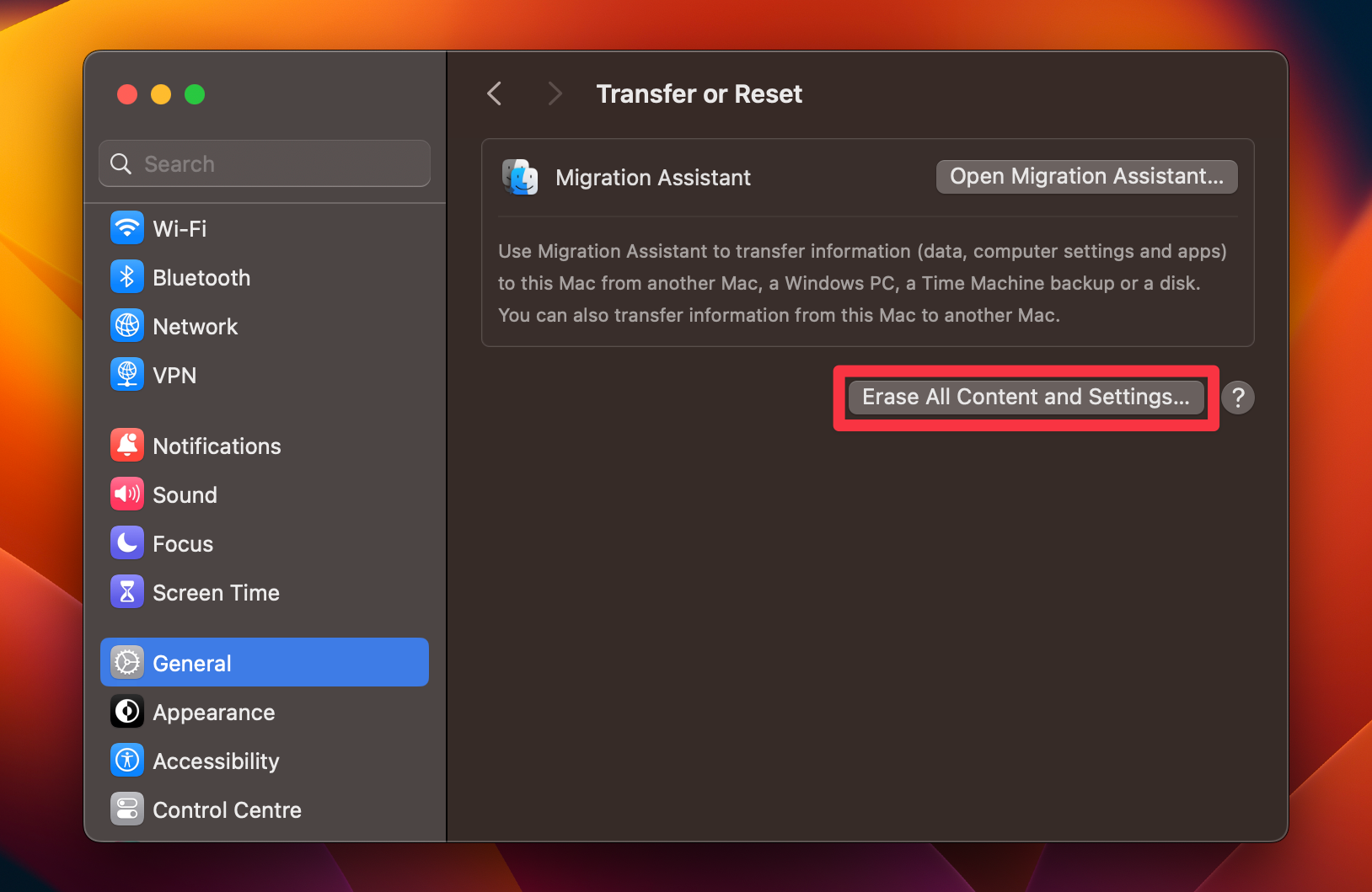Click the Migration Assistant app icon

coord(519,177)
